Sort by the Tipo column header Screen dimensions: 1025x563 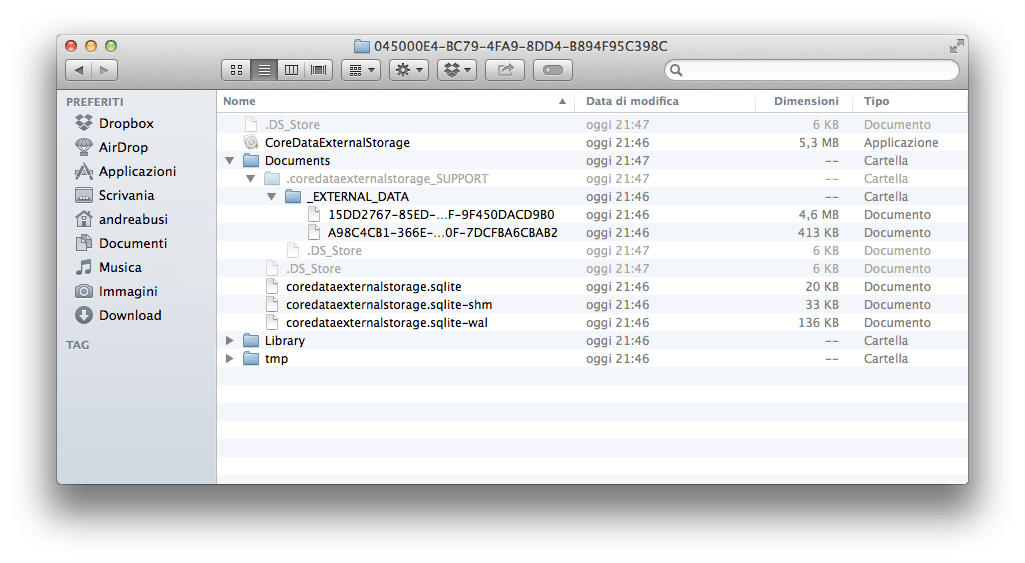910,101
